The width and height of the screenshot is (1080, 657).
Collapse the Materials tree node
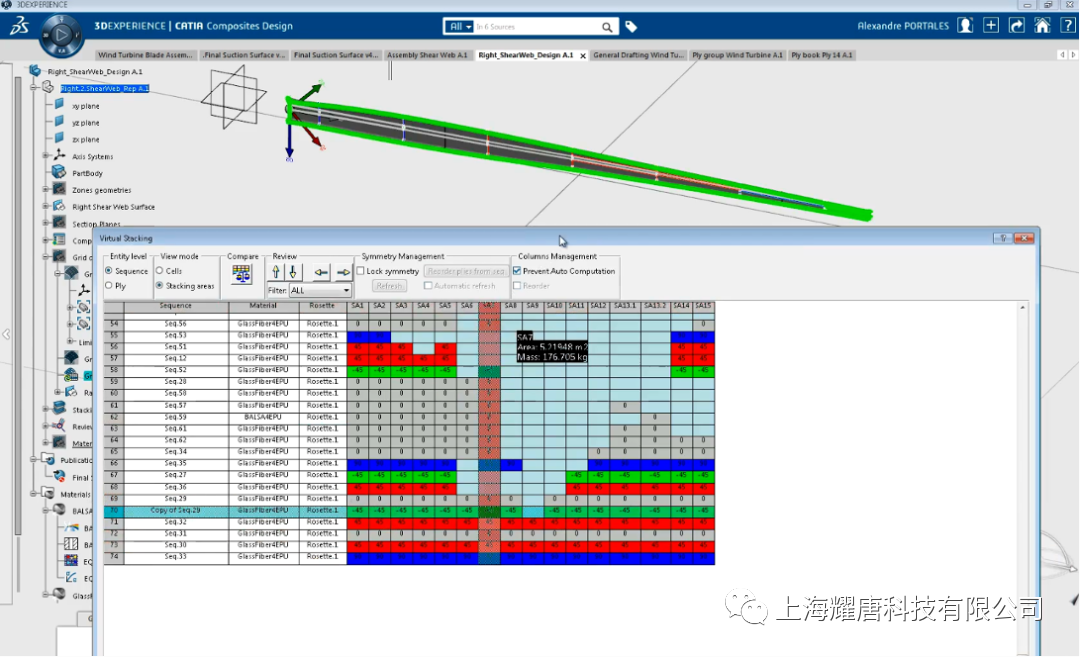(33, 493)
